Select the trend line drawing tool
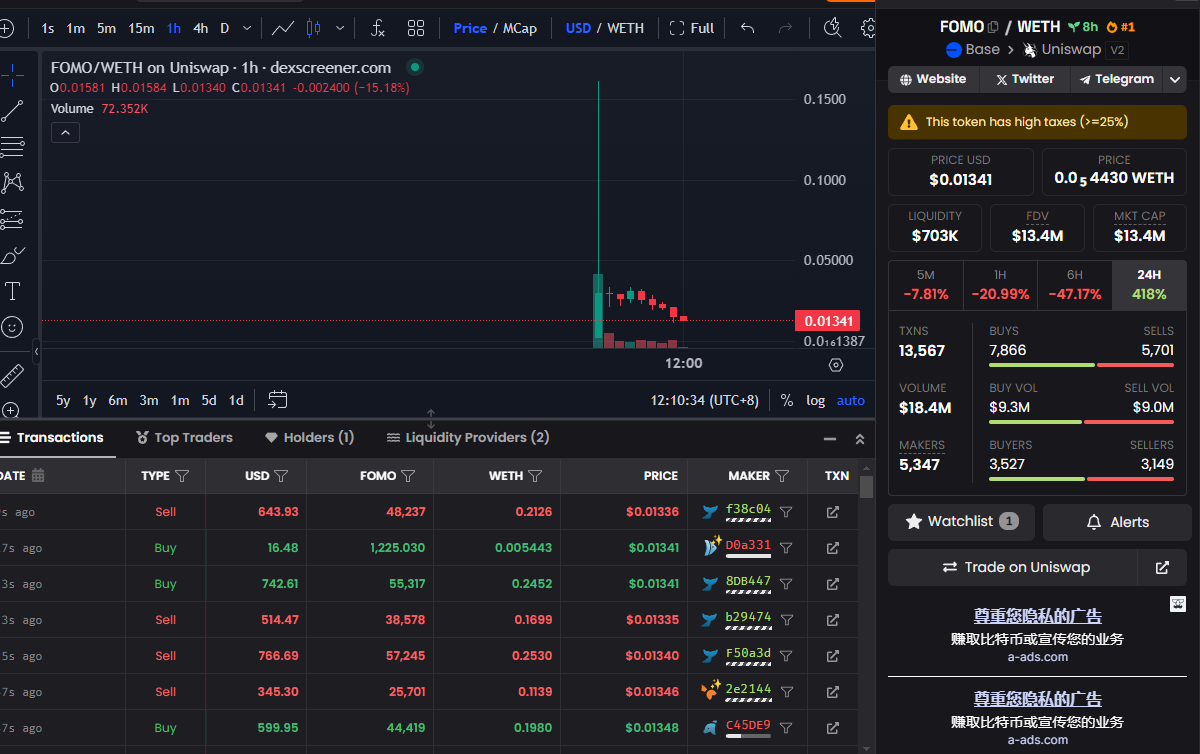 click(12, 110)
